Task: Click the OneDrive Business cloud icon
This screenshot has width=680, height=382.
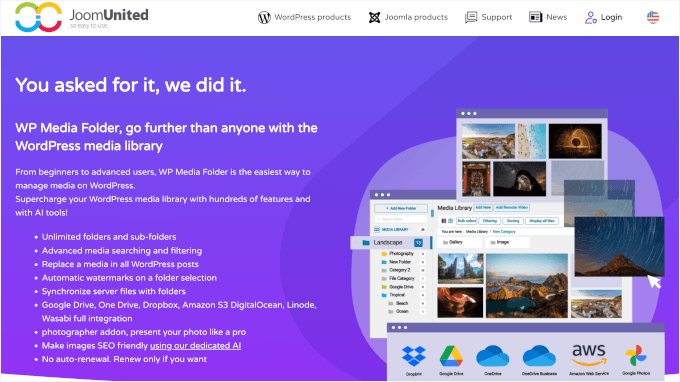Action: pos(539,356)
